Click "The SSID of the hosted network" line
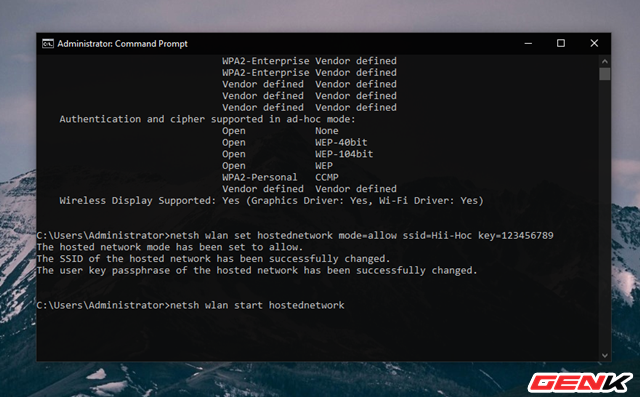Screen dimensions: 640x397 tap(213, 259)
